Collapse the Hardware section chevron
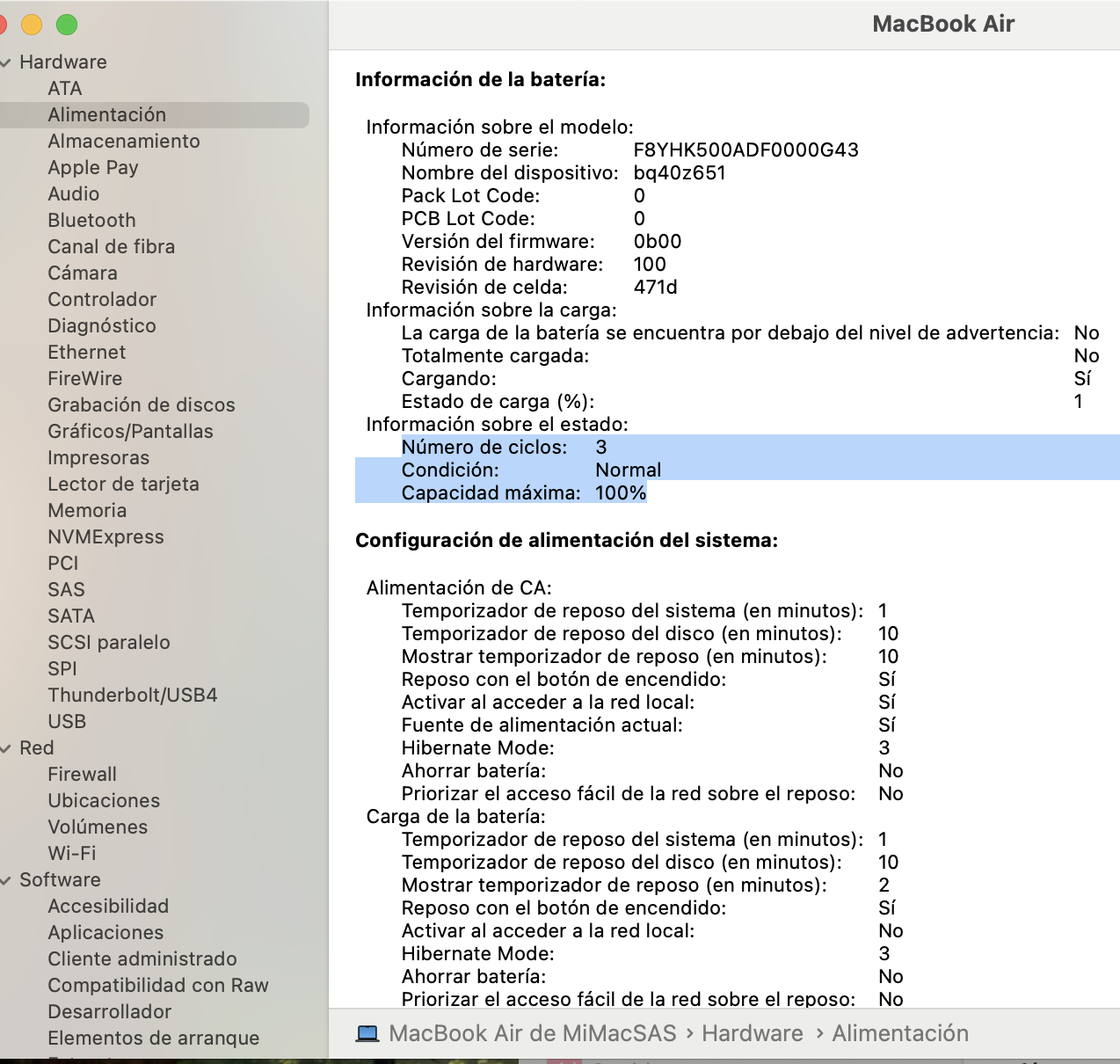This screenshot has width=1120, height=1064. pos(6,62)
